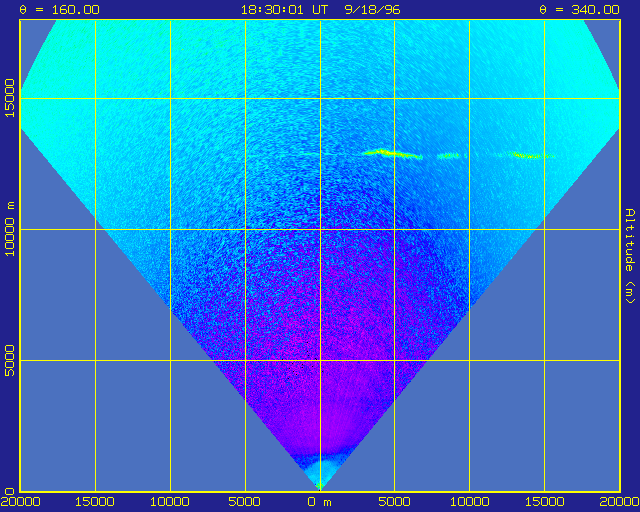Click the '15000' label on the vertical altitude axis
Image resolution: width=640 pixels, height=512 pixels.
pos(9,98)
